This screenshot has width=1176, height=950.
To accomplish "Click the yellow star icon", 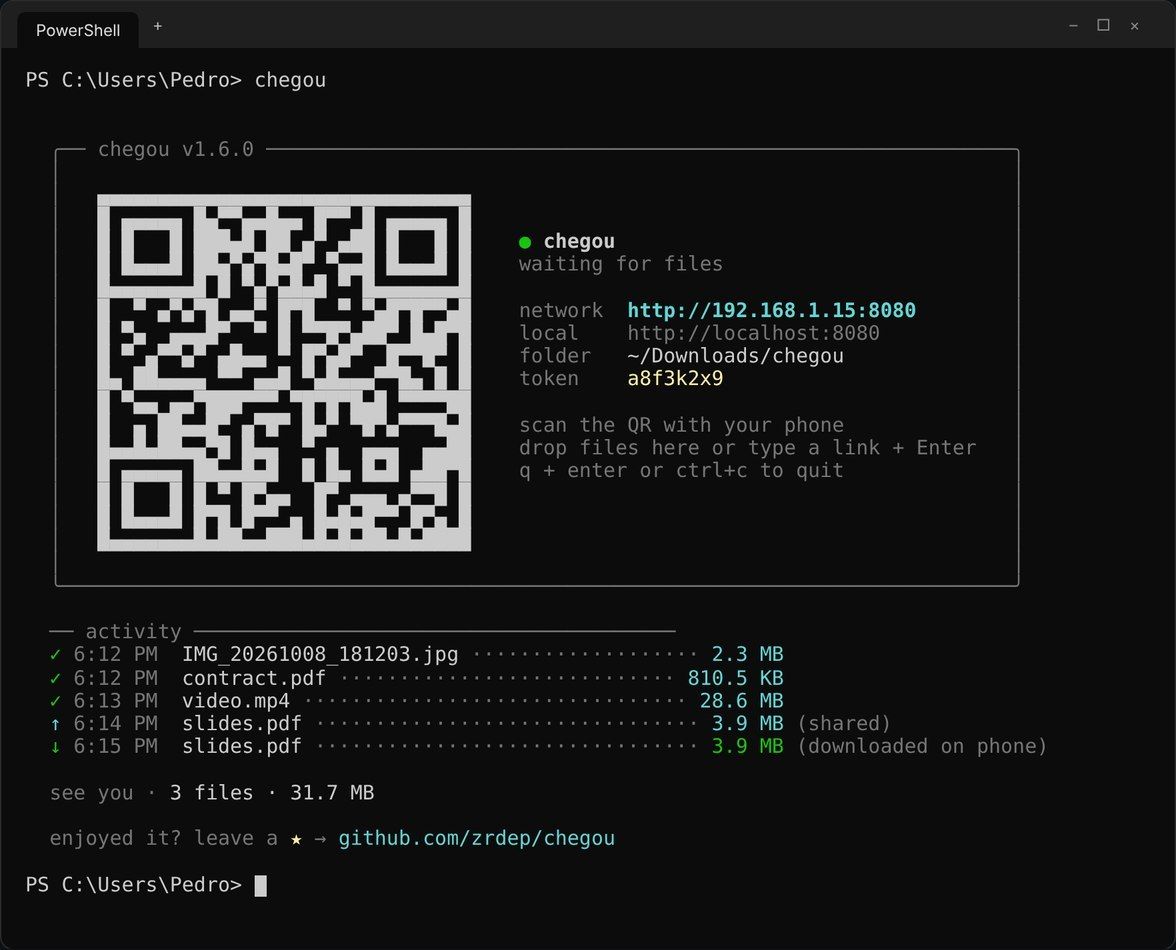I will point(296,839).
